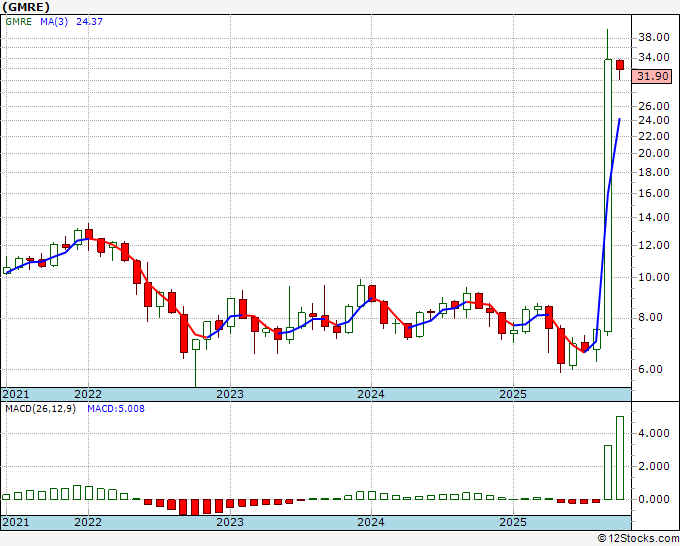Click the 12.00 price axis label
Image resolution: width=680 pixels, height=546 pixels.
point(653,245)
